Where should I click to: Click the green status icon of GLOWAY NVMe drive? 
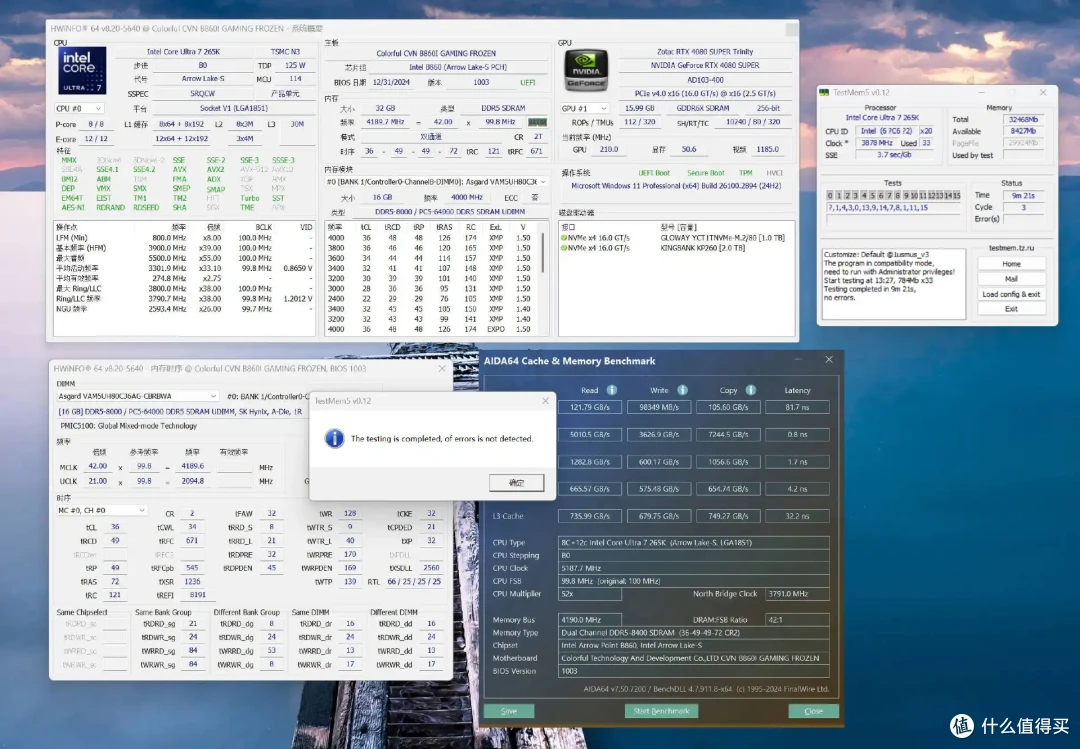coord(563,238)
